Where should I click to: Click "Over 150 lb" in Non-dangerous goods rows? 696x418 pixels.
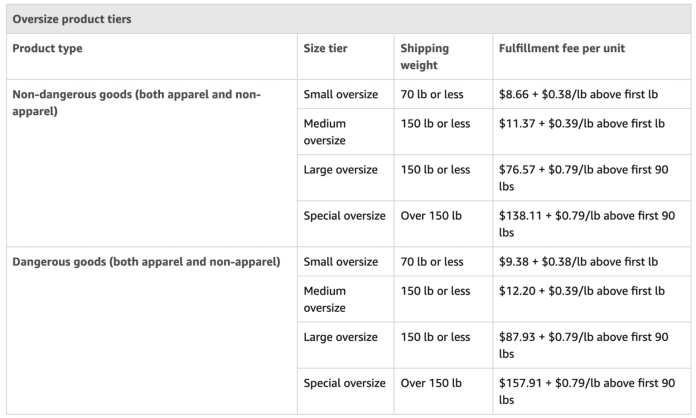point(431,216)
